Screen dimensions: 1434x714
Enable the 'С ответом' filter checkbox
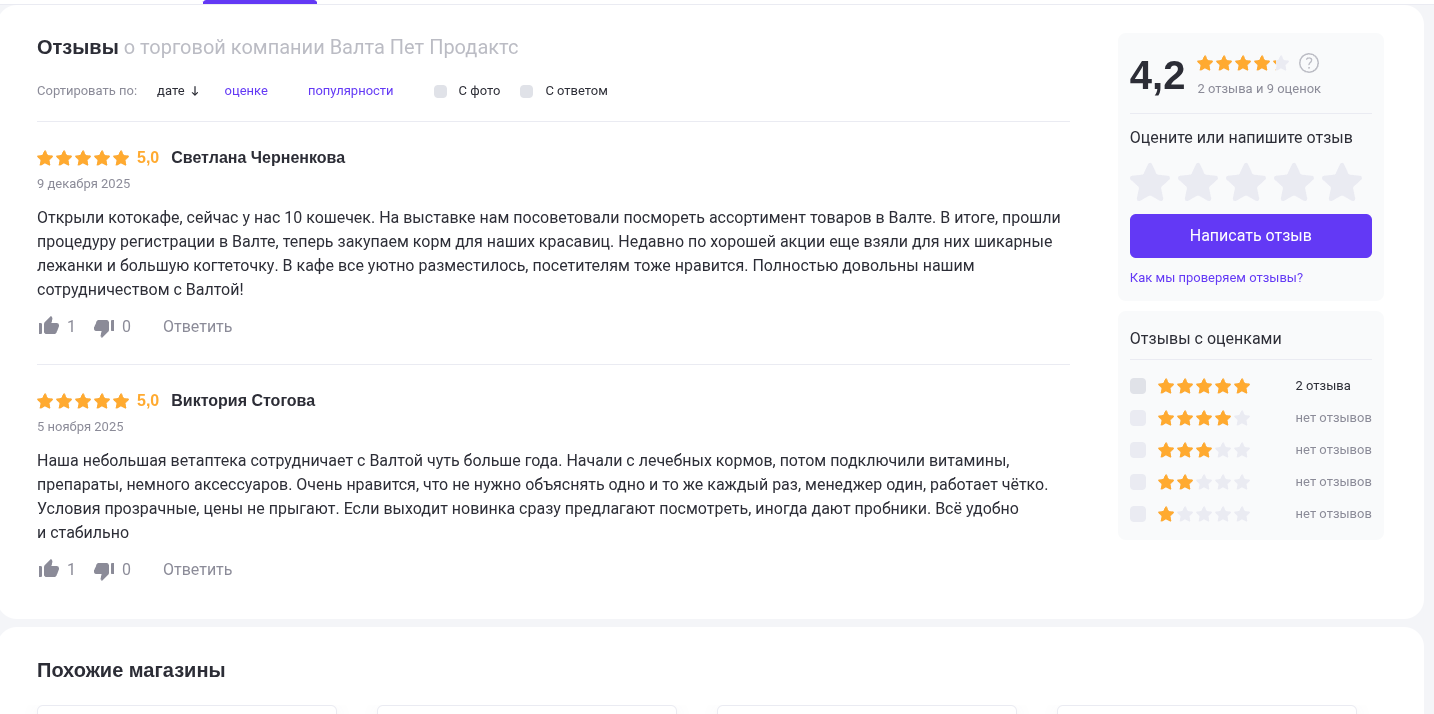(x=527, y=91)
